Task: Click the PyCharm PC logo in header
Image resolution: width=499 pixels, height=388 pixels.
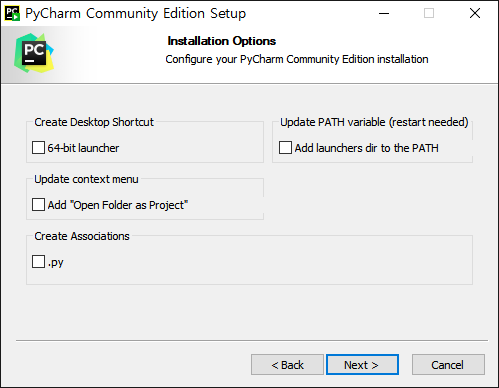Action: pos(34,53)
